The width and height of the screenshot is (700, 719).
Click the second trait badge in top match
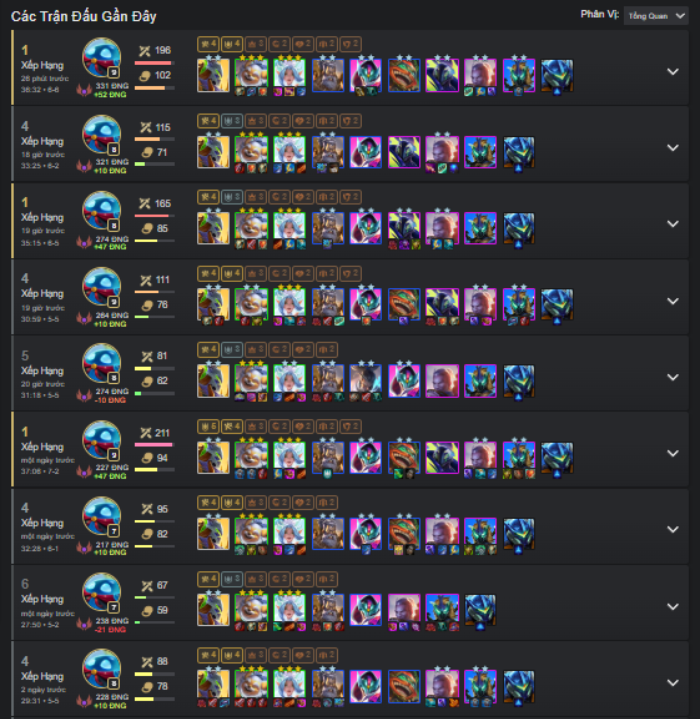point(232,44)
